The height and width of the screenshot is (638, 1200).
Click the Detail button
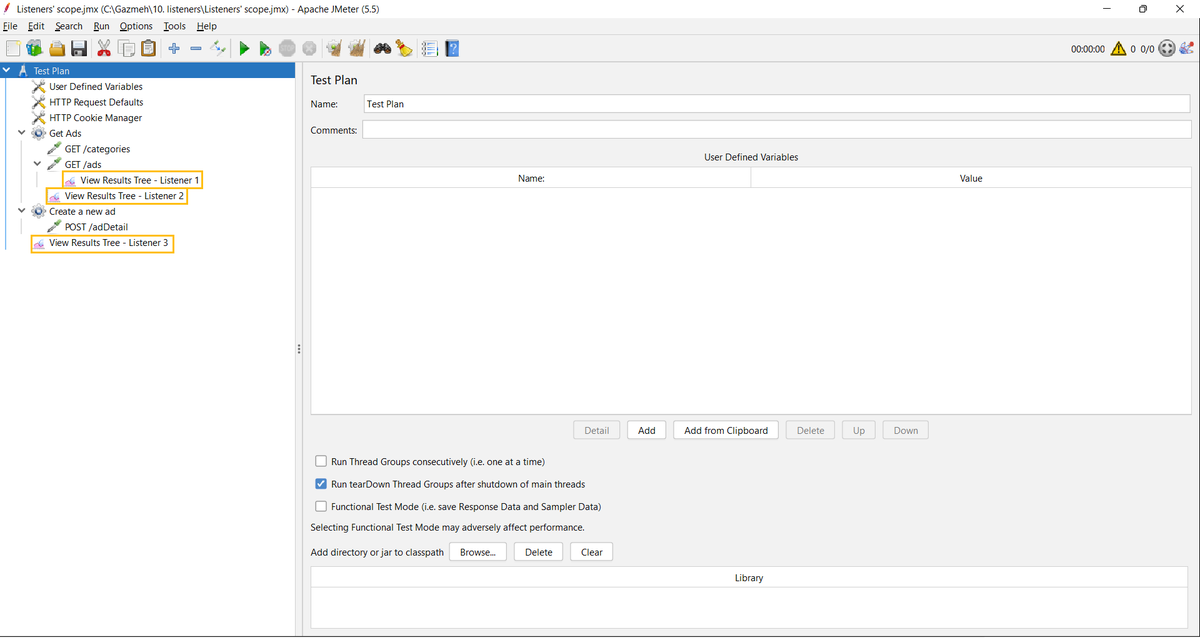click(x=597, y=430)
